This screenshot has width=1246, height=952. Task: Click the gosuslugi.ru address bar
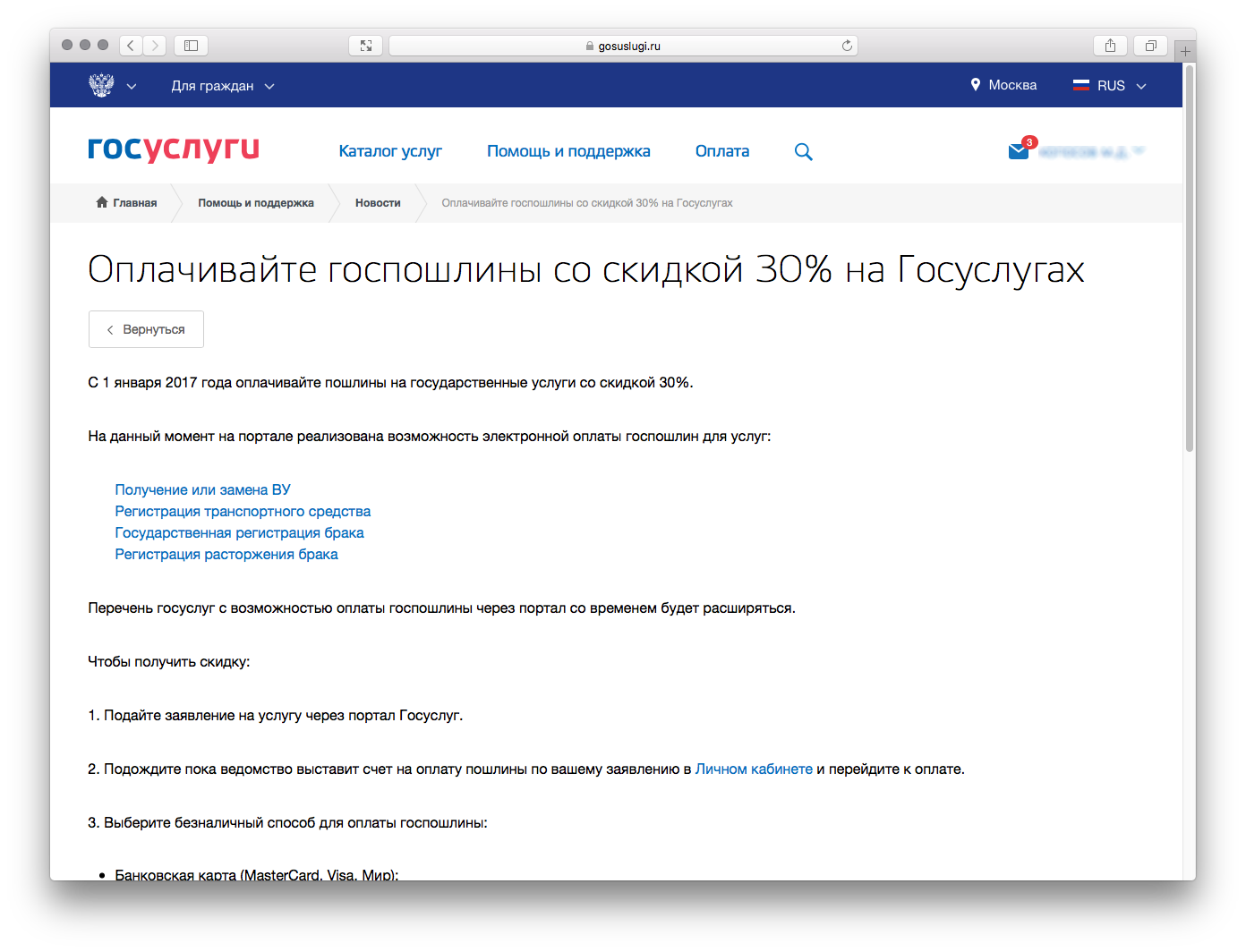pyautogui.click(x=623, y=46)
